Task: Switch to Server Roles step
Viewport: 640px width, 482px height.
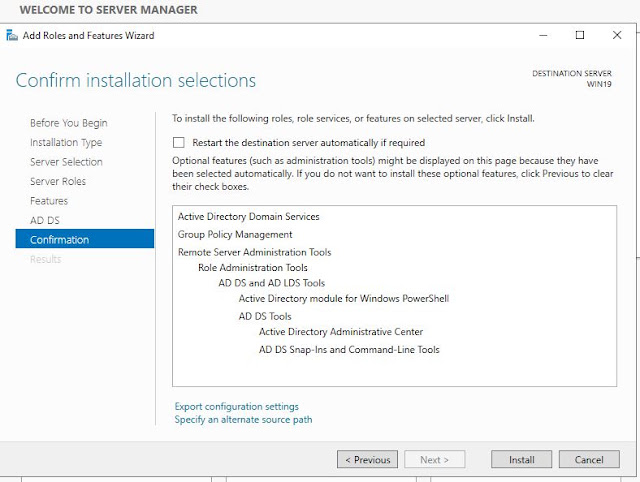Action: point(58,181)
